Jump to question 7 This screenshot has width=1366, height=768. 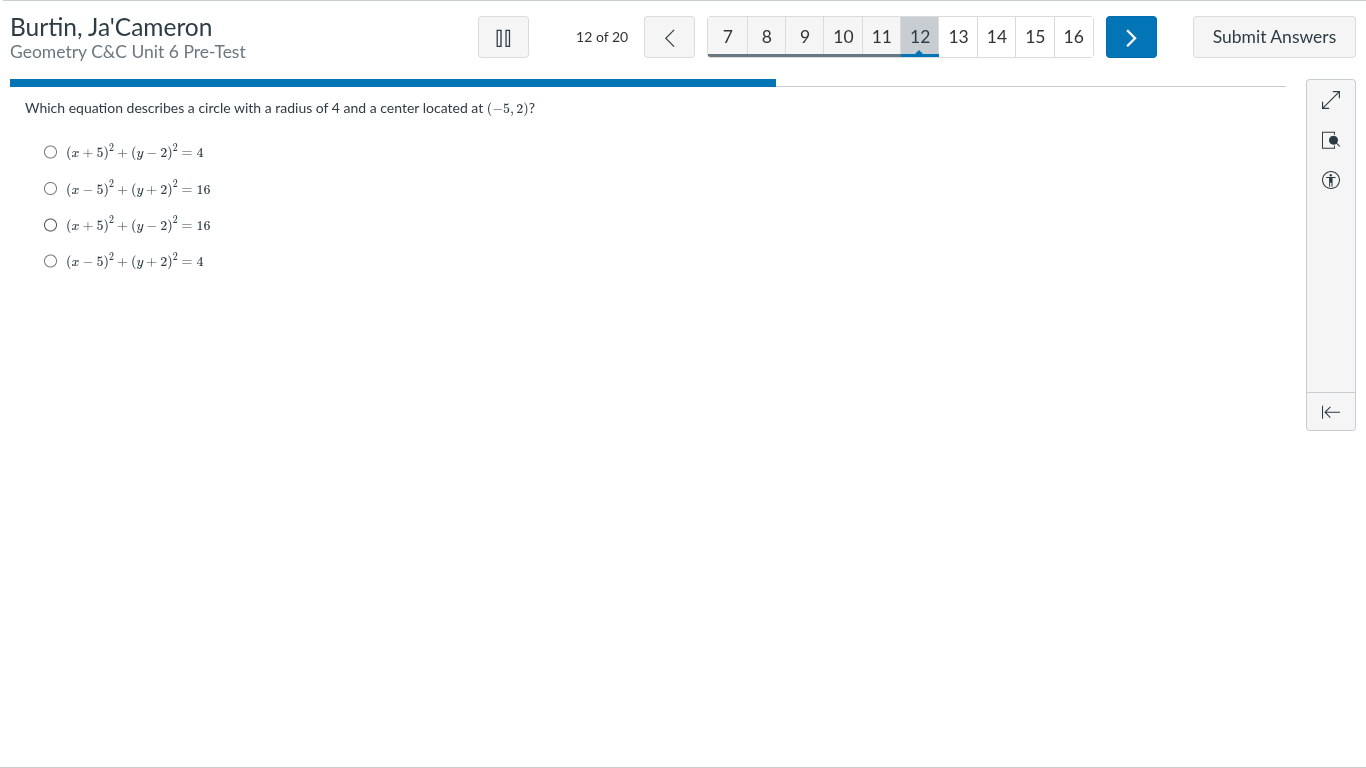tap(727, 37)
